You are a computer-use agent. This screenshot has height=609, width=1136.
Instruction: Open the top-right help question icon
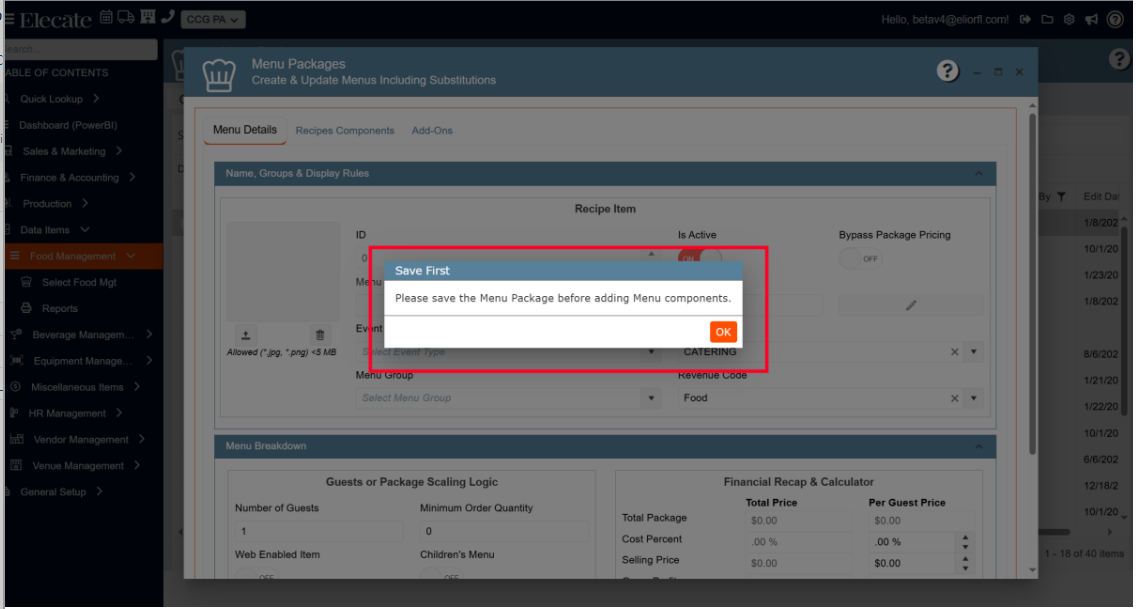[x=1115, y=20]
